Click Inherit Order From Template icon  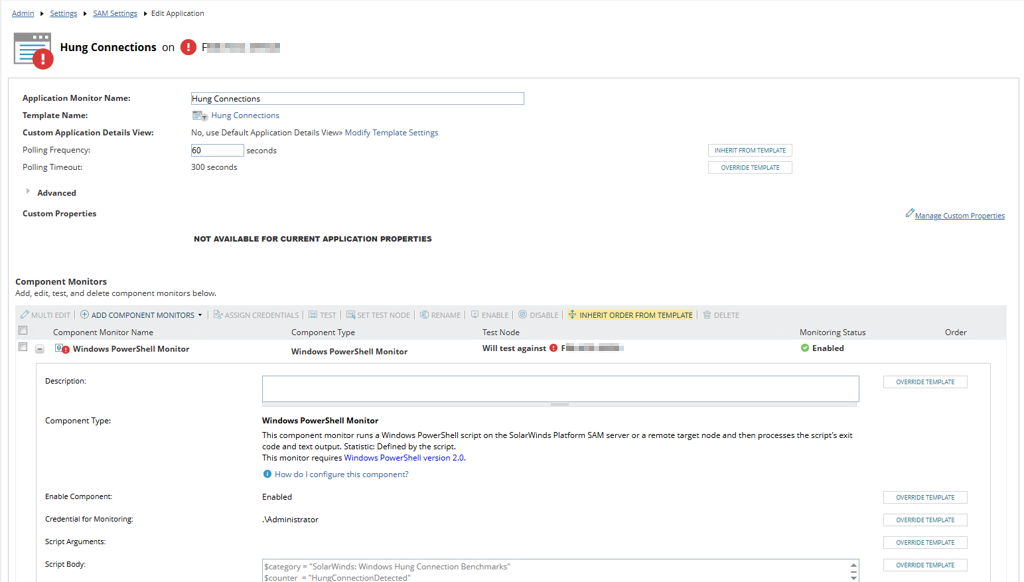click(572, 315)
